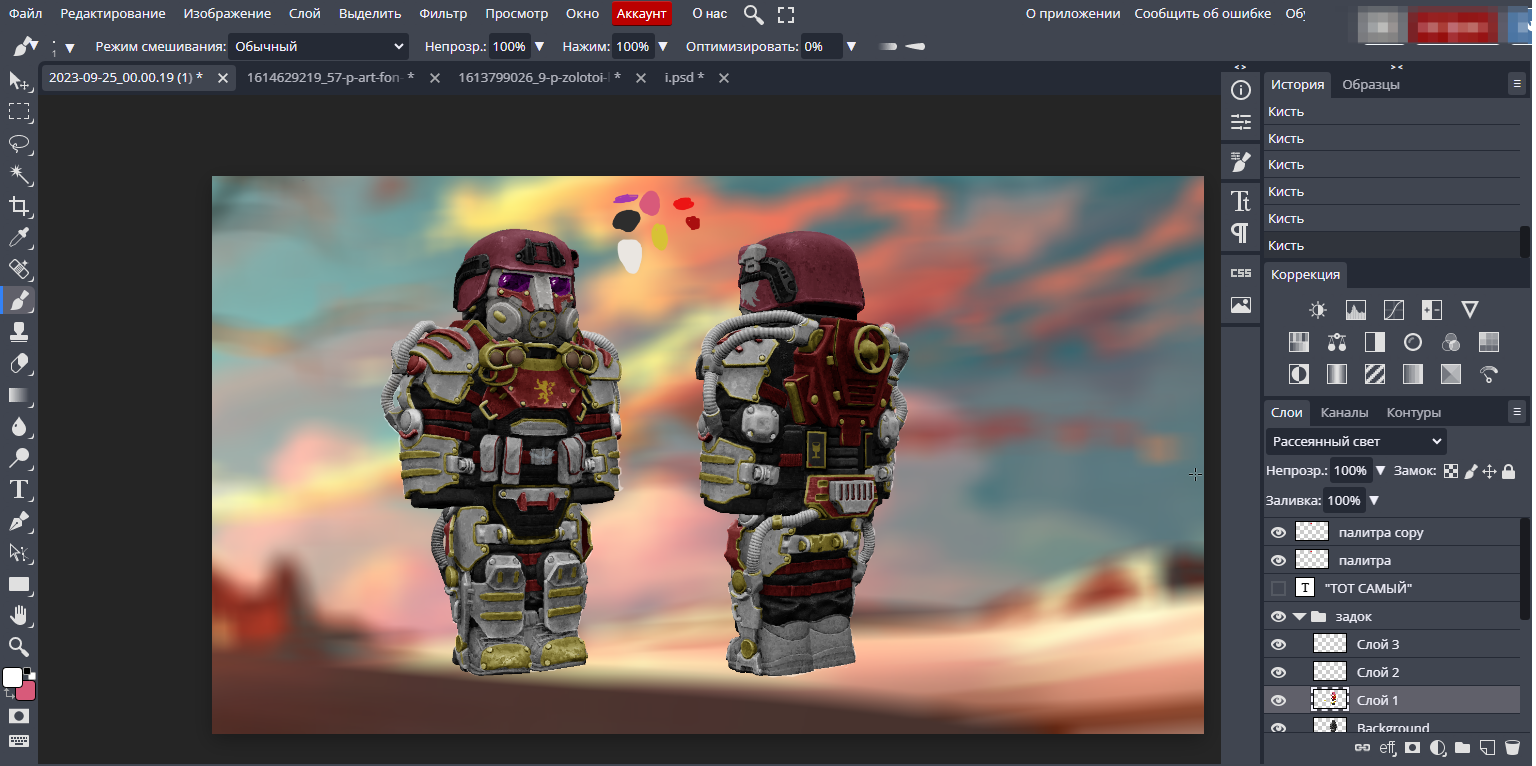Add Brightness/Contrast adjustment icon

1318,310
